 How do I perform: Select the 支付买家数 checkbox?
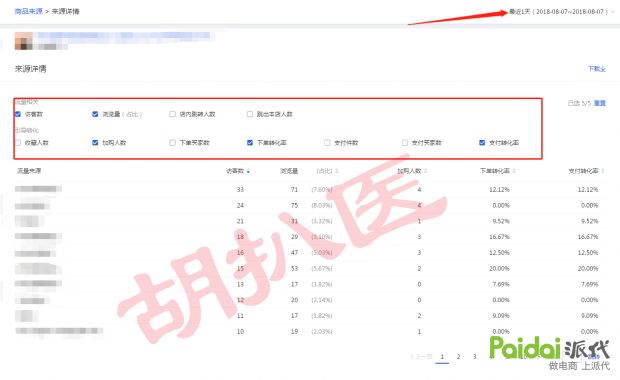click(405, 143)
